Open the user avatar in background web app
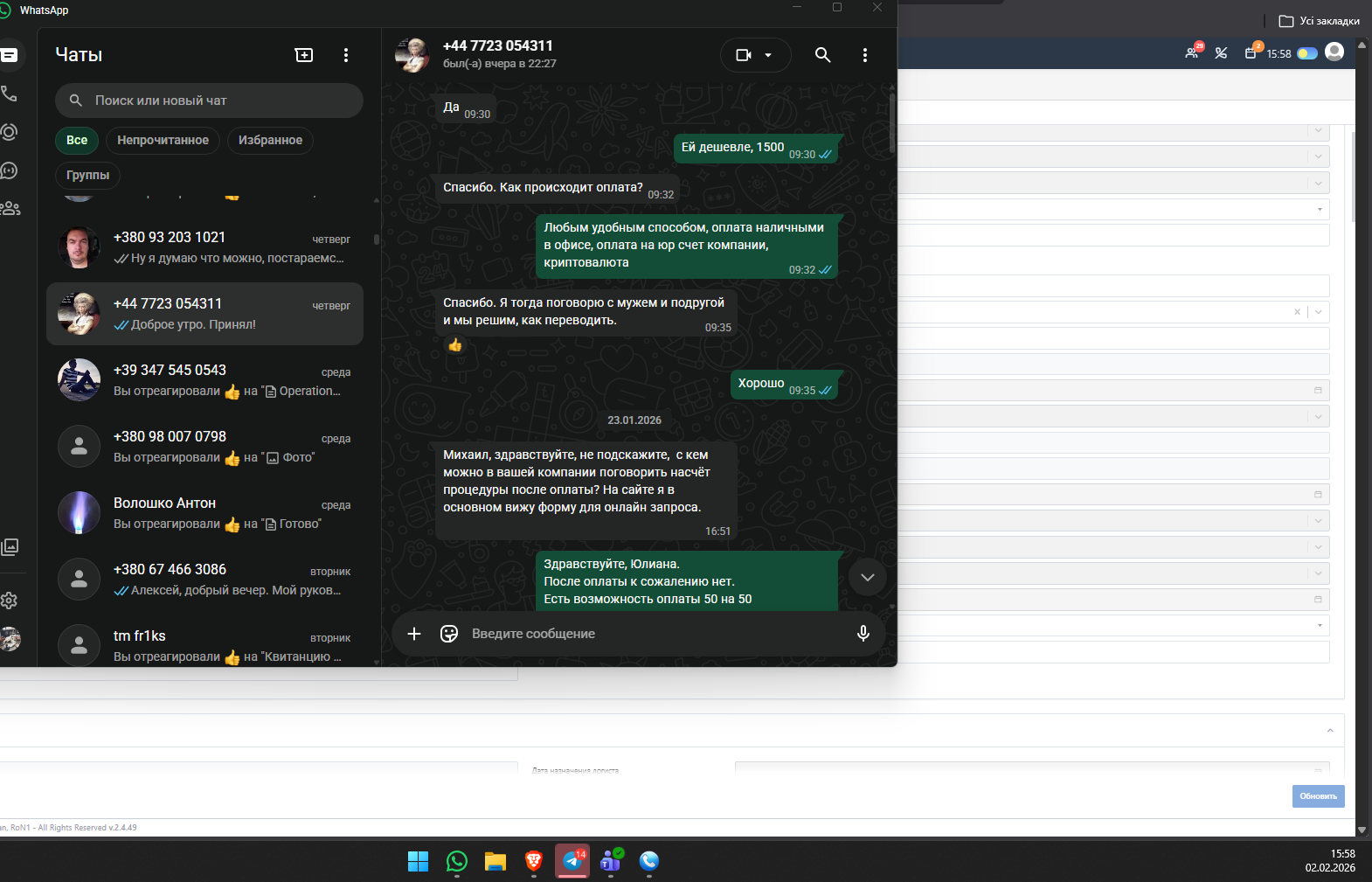This screenshot has width=1372, height=882. 1334,52
